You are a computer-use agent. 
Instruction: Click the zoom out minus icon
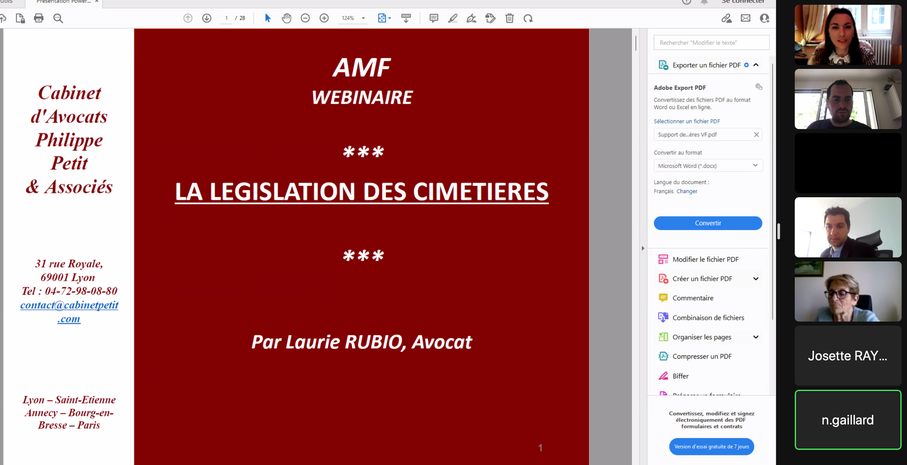click(305, 18)
